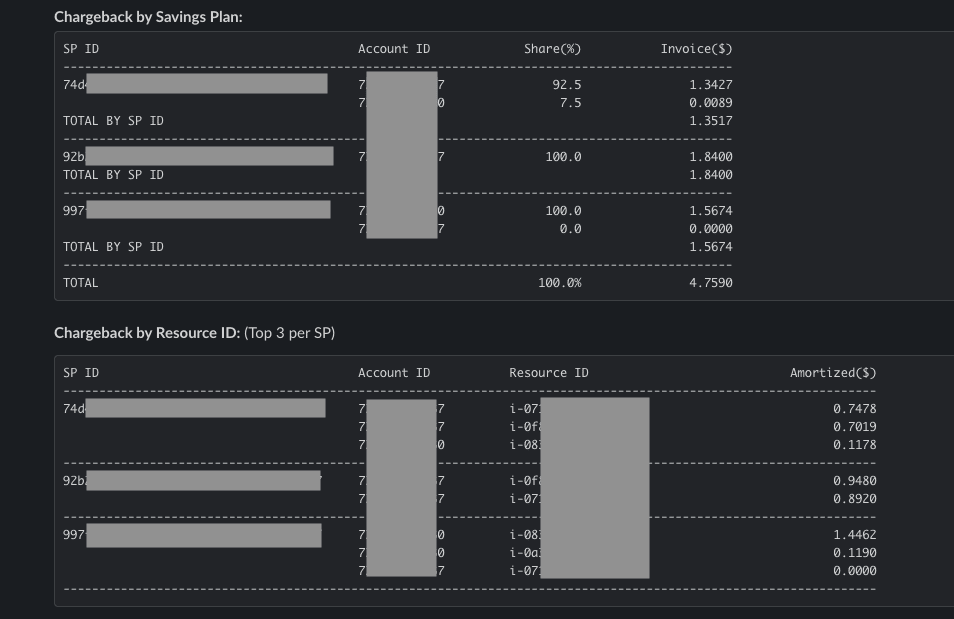Screen dimensions: 954x619
Task: Select amortized value 0.7478
Action: pos(855,408)
